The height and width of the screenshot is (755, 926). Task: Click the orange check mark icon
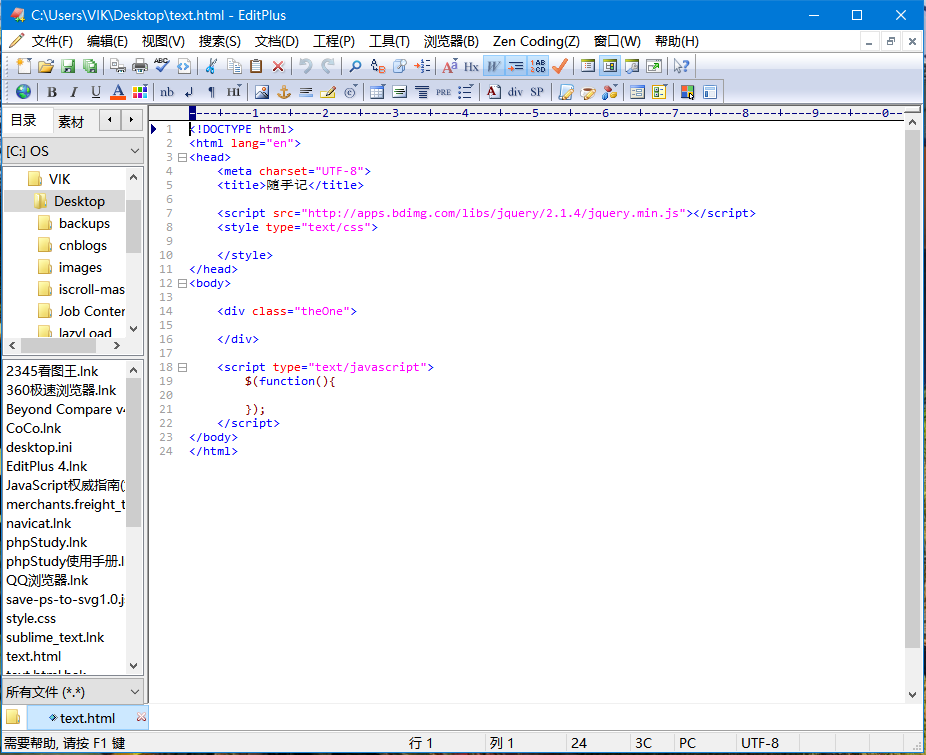tap(560, 66)
